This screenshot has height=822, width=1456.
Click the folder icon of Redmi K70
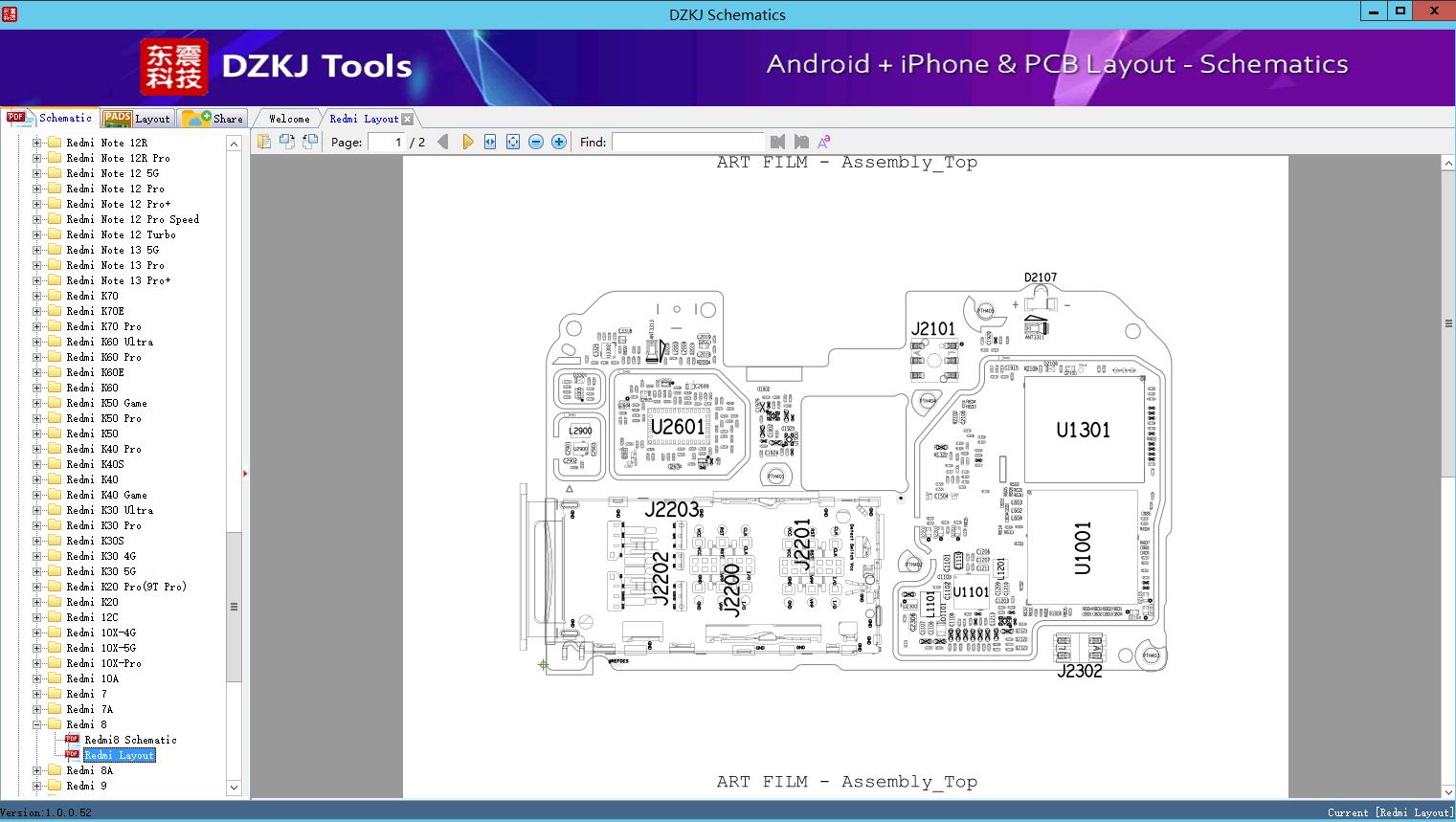(x=55, y=296)
